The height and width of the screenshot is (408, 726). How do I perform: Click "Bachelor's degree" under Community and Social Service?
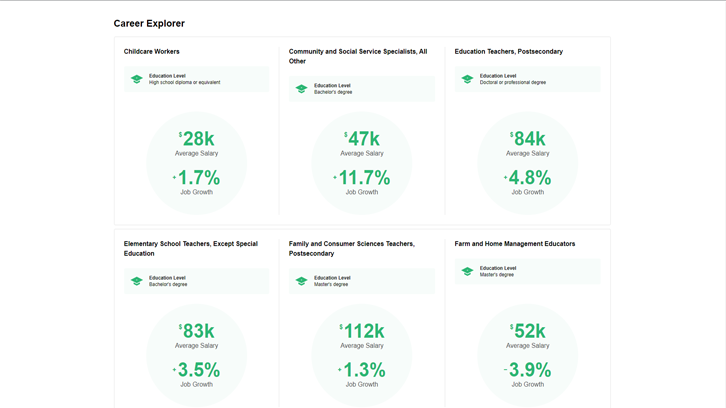tap(333, 92)
